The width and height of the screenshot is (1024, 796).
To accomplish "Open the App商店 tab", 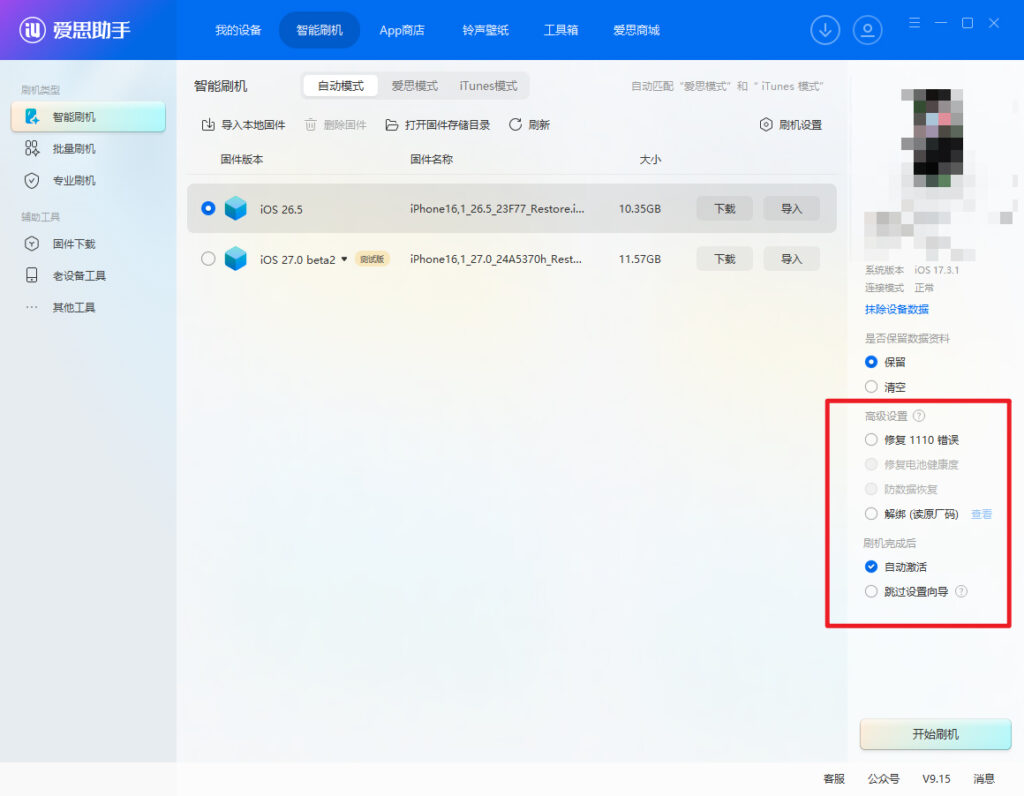I will (402, 30).
